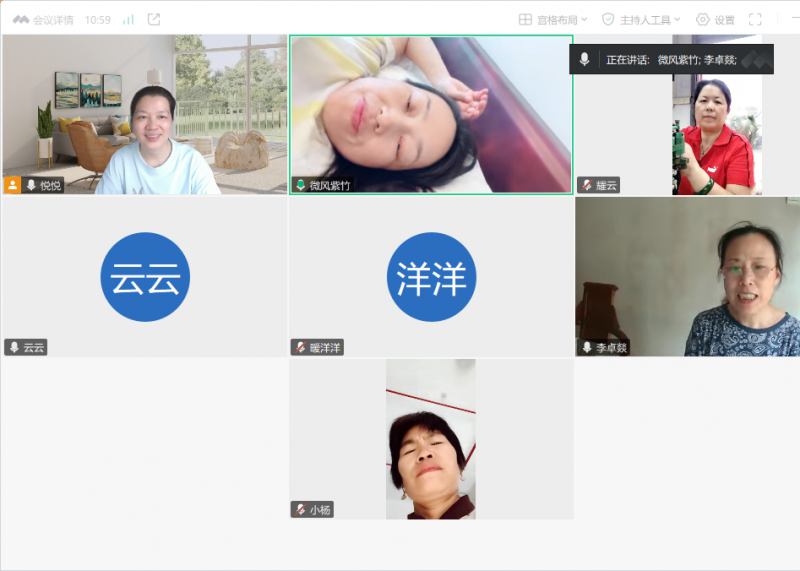Click the network signal strength icon

128,19
